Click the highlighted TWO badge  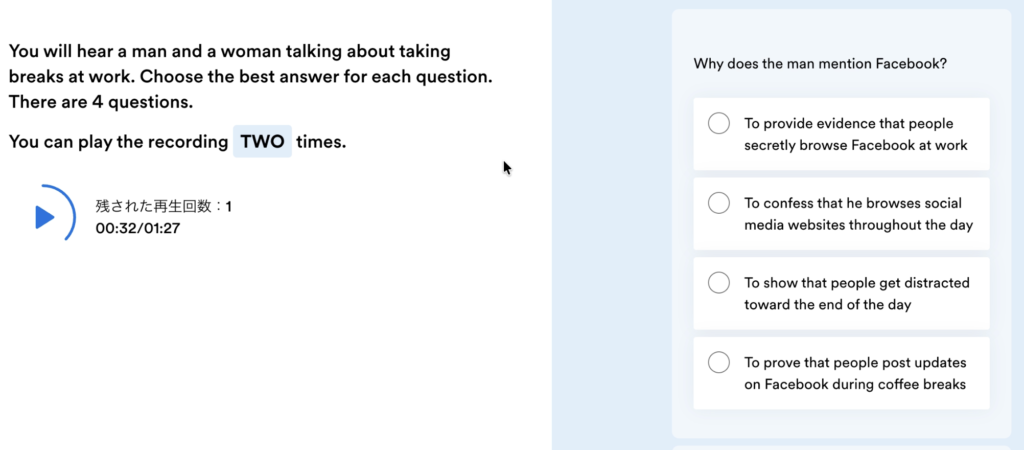tap(263, 142)
